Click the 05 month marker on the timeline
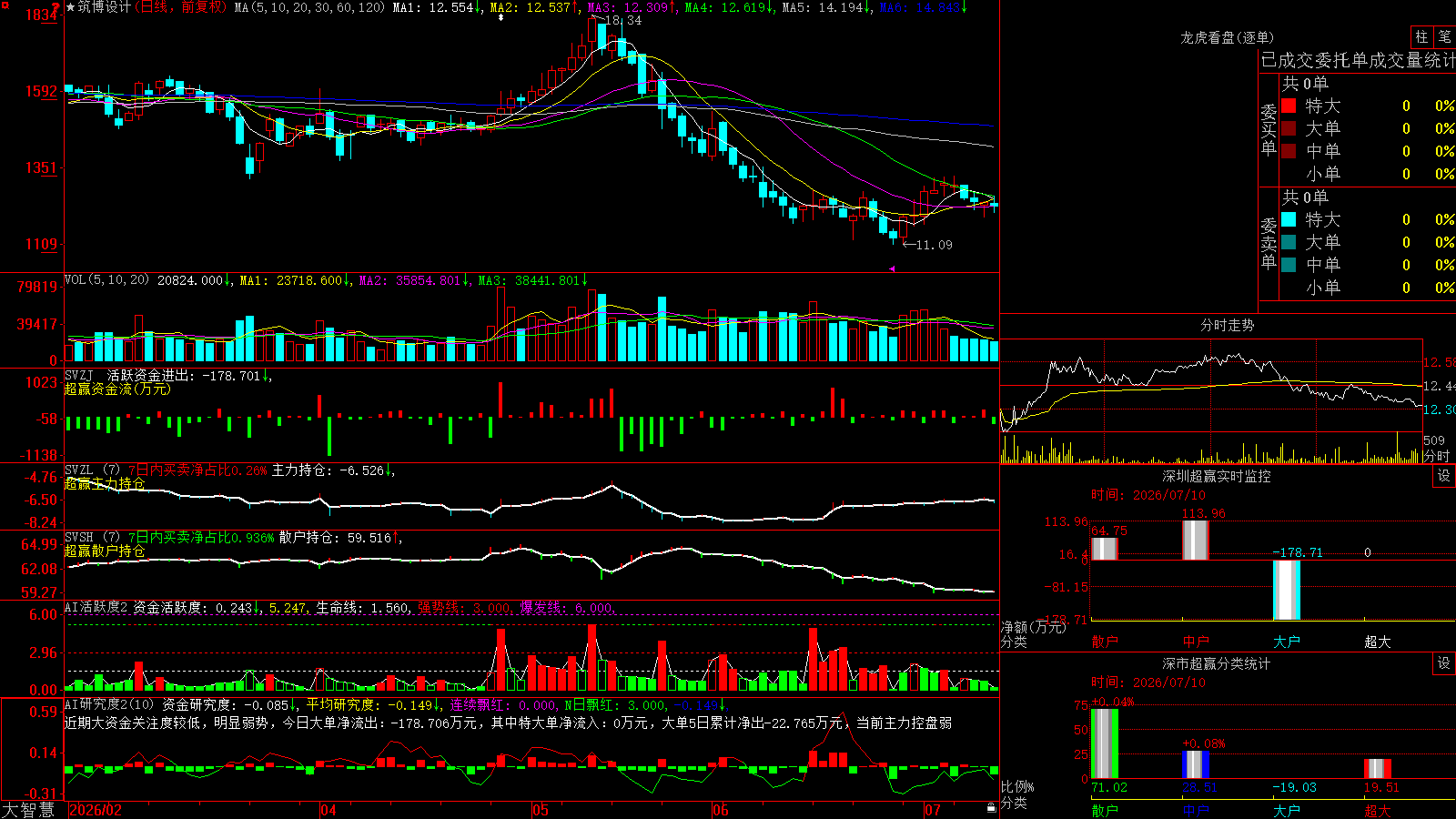 [540, 810]
